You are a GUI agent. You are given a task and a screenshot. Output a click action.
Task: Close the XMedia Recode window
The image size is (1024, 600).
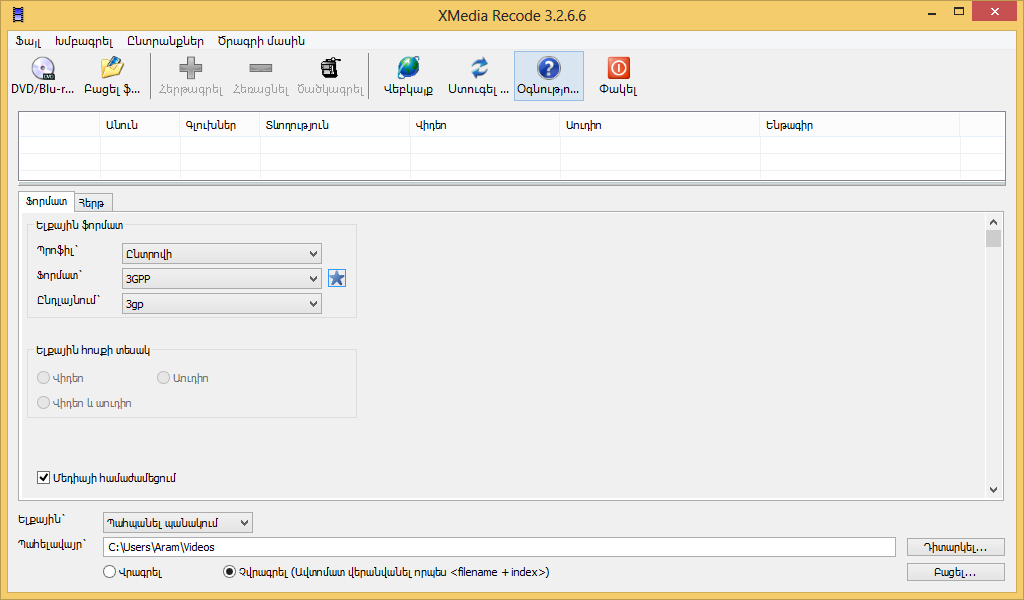click(995, 12)
